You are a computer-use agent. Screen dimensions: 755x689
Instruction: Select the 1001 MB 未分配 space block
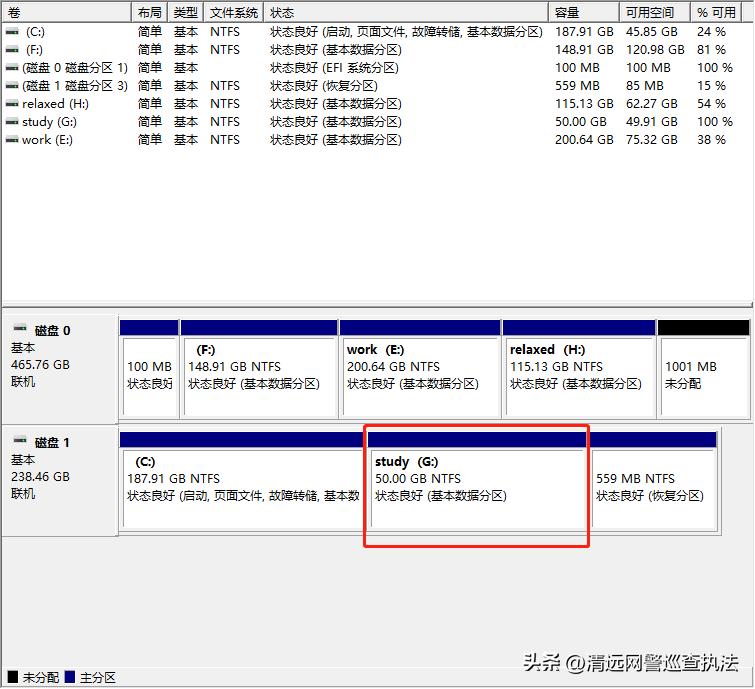[703, 369]
